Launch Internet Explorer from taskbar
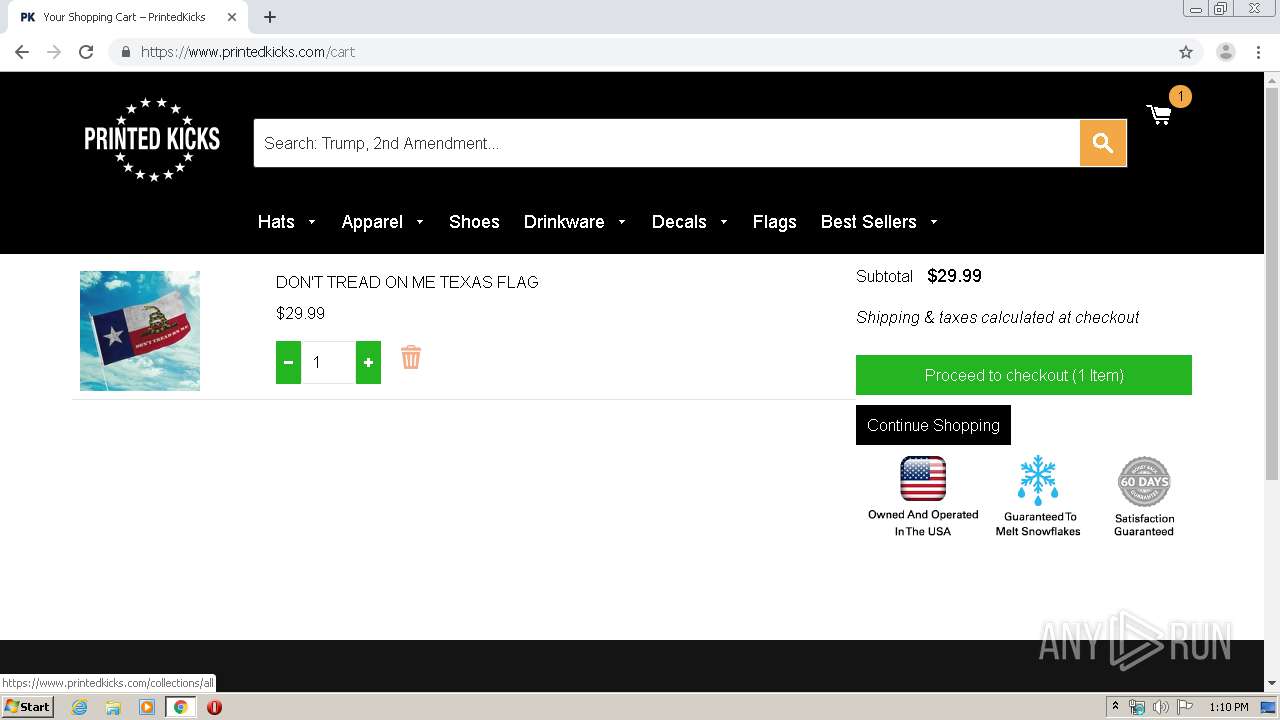 point(79,707)
